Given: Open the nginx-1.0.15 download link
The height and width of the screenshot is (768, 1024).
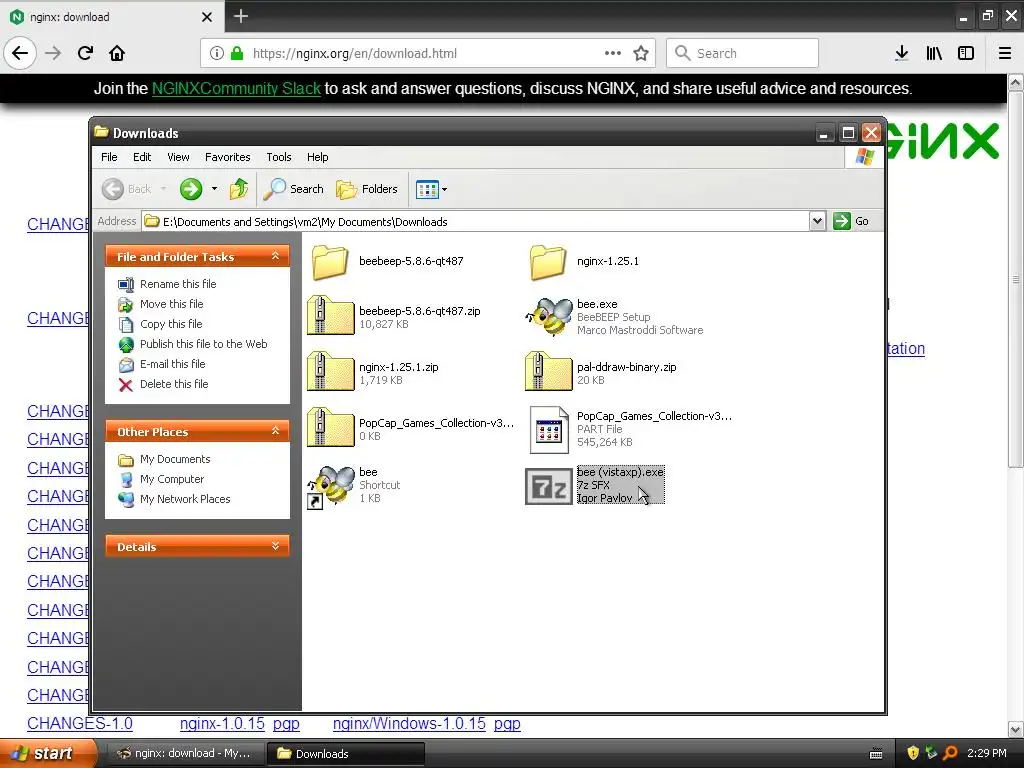Looking at the screenshot, I should click(x=222, y=724).
